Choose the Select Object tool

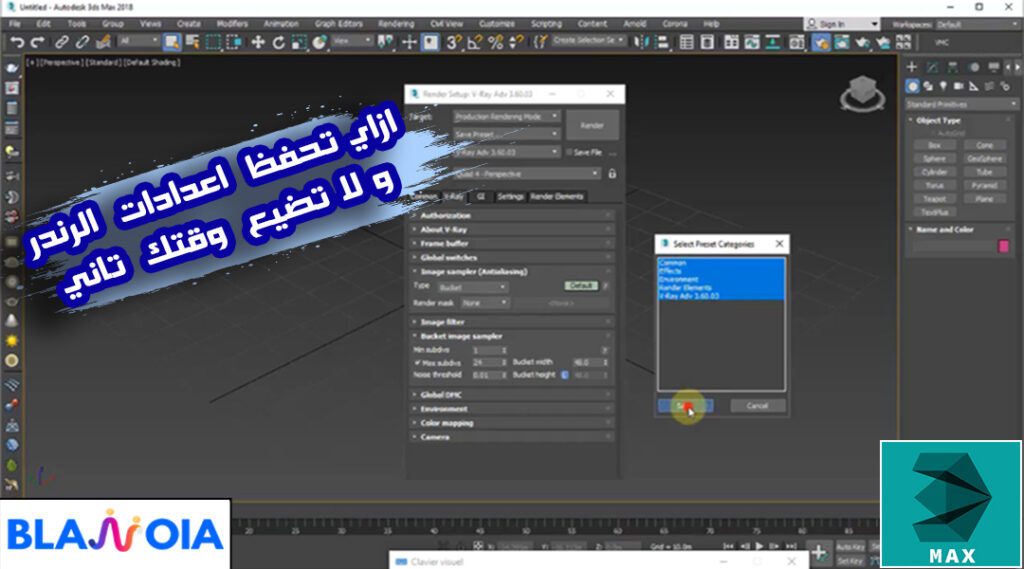172,42
